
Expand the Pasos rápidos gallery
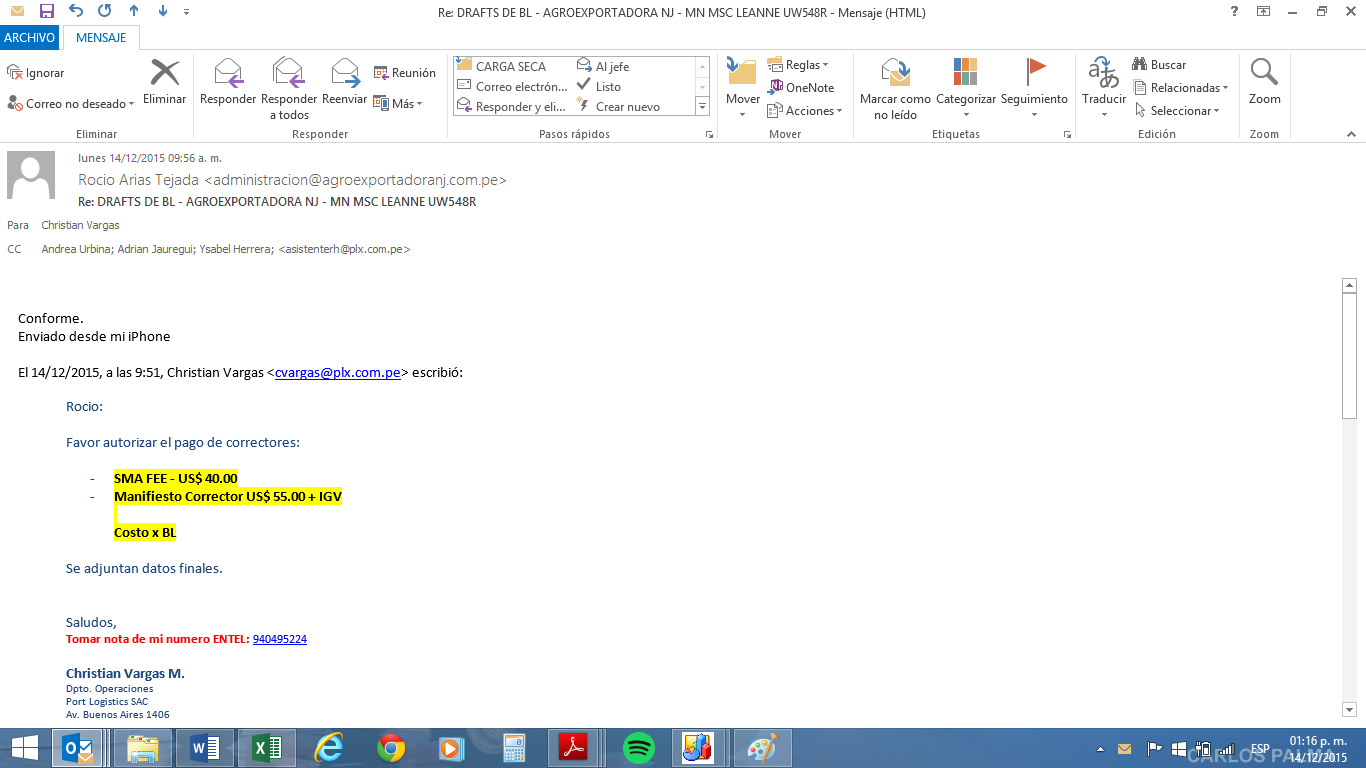pos(702,106)
